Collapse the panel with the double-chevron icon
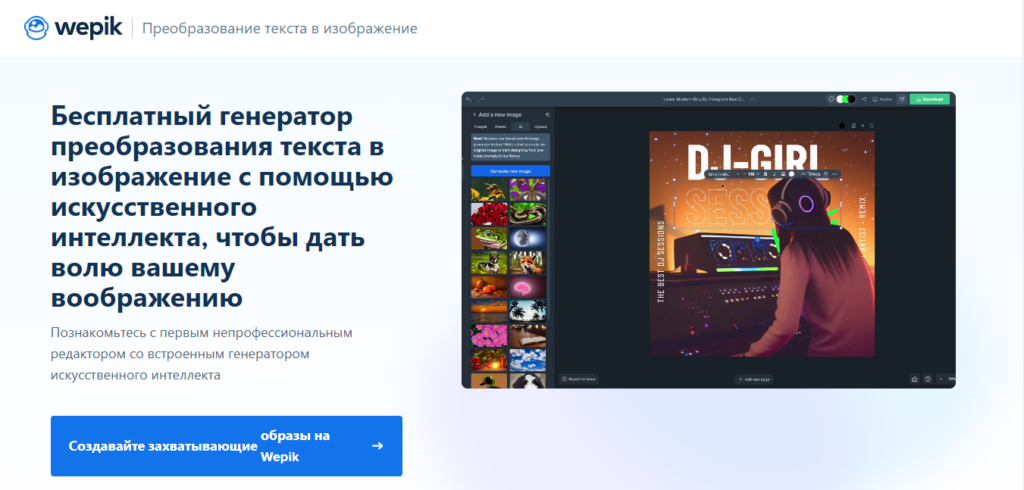Viewport: 1024px width, 490px height. [547, 114]
